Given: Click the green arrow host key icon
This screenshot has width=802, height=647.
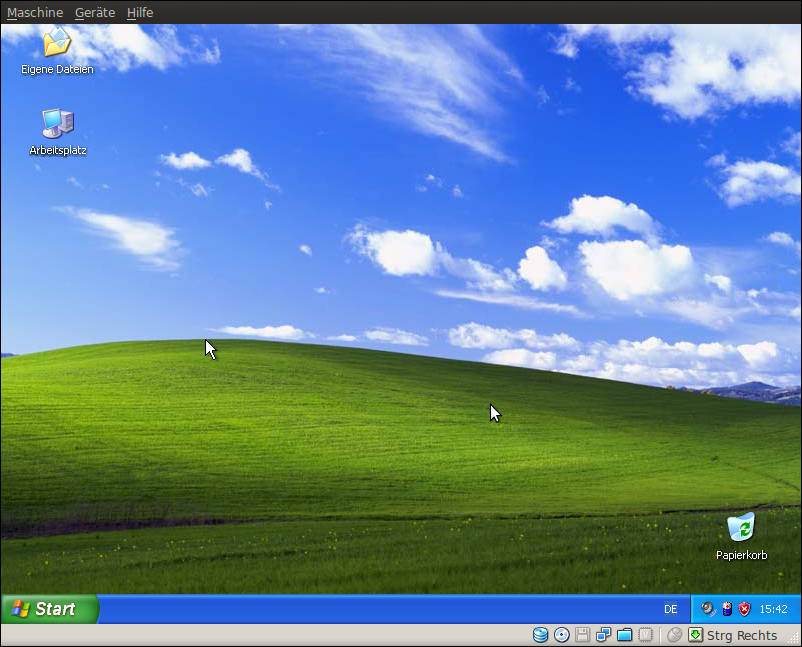Looking at the screenshot, I should tap(696, 635).
